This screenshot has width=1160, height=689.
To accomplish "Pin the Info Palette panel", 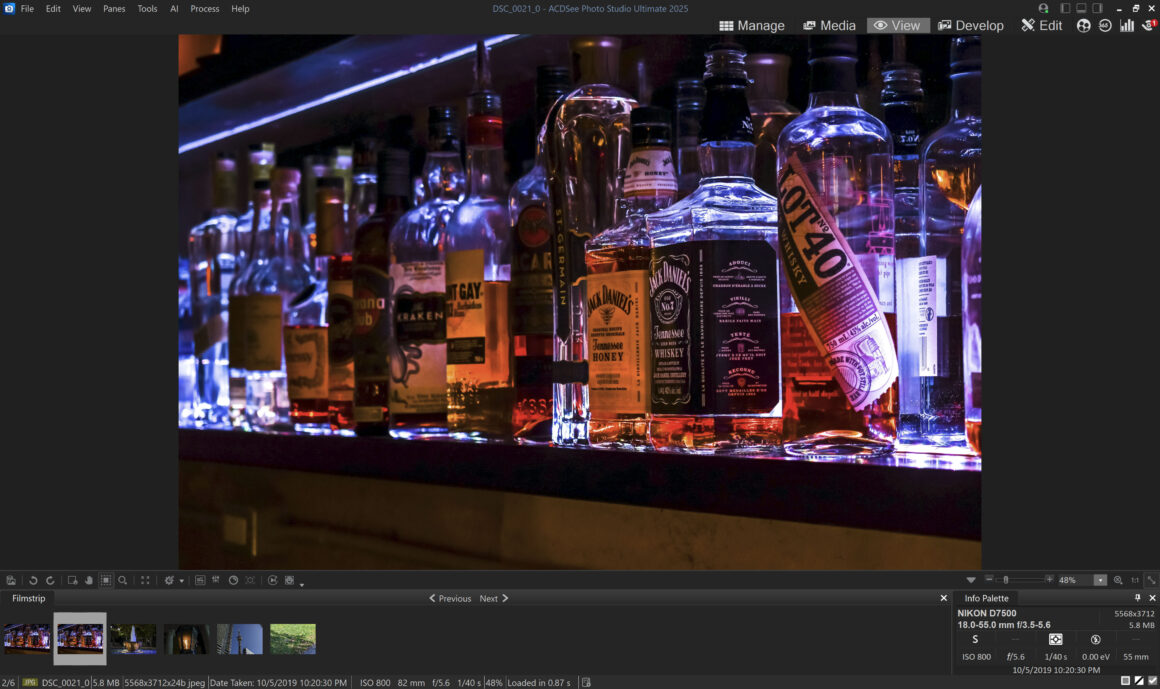I will click(1138, 598).
